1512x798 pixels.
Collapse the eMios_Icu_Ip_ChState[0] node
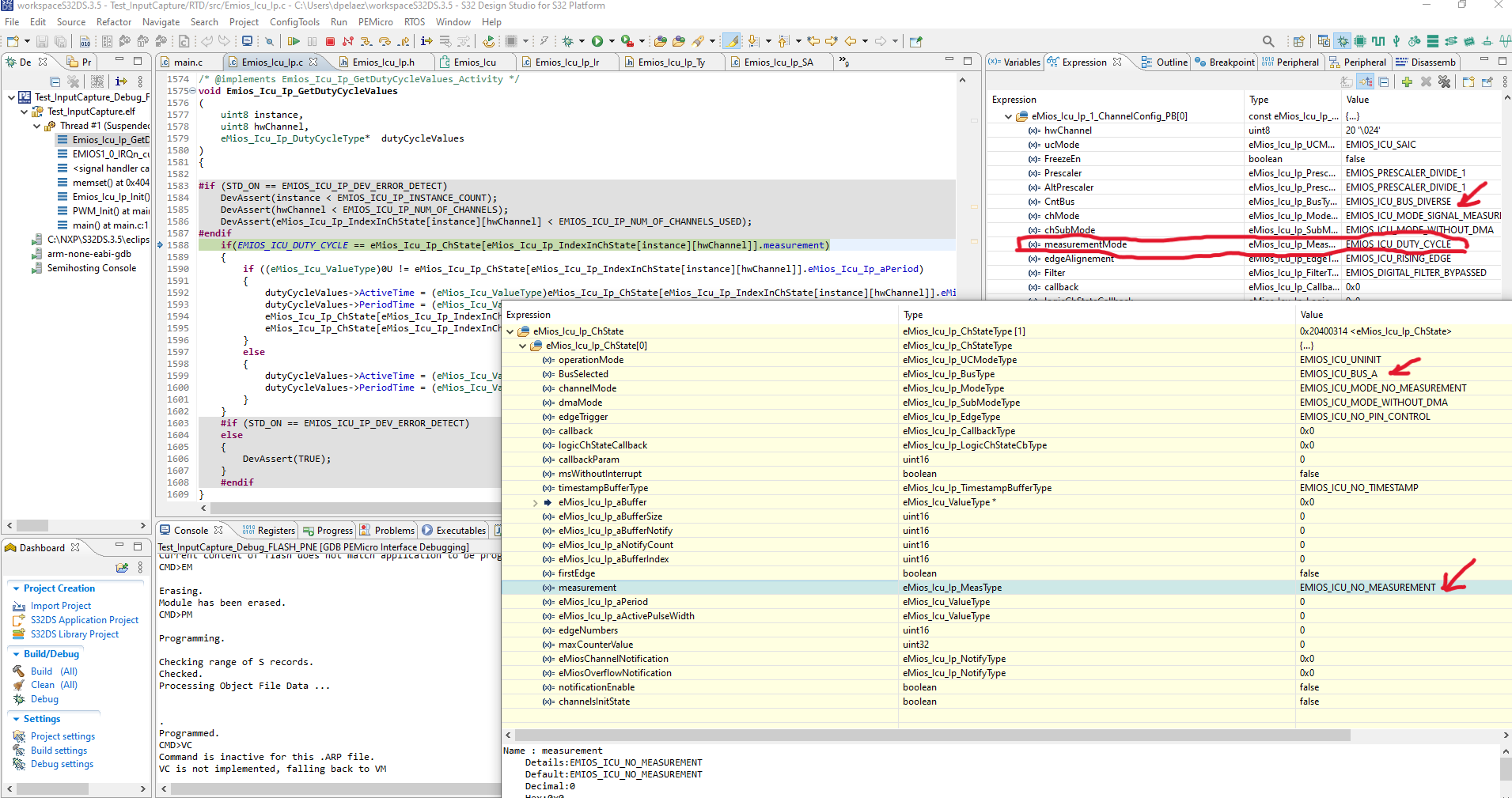coord(522,346)
